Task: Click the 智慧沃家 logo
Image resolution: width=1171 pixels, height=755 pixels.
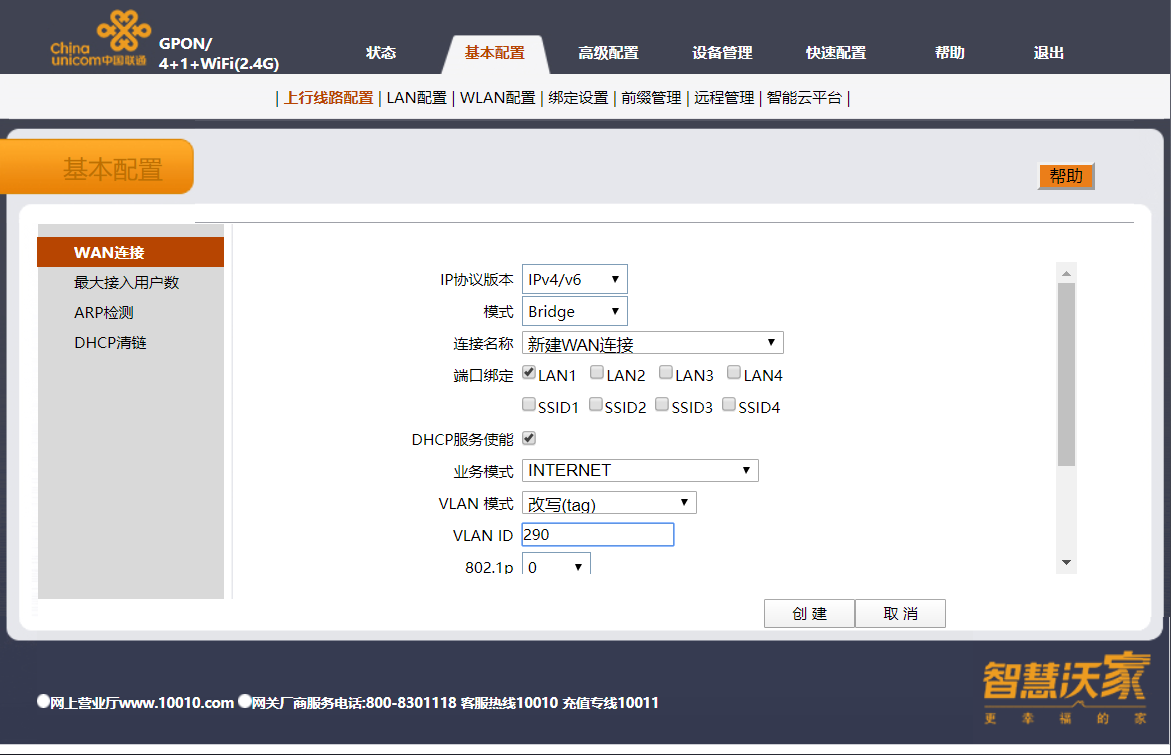Action: [x=1066, y=689]
